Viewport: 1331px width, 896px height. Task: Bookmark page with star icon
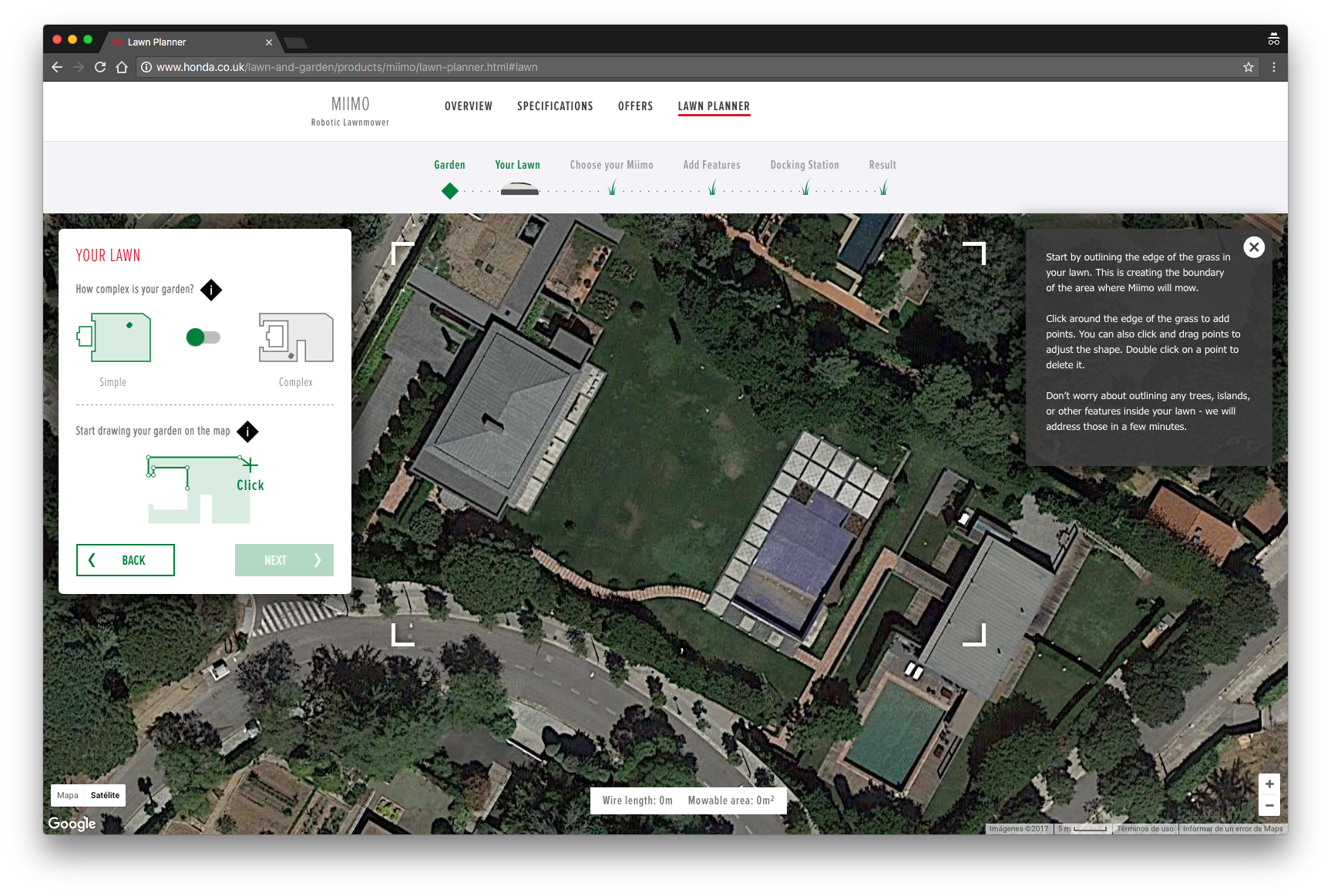(x=1249, y=67)
